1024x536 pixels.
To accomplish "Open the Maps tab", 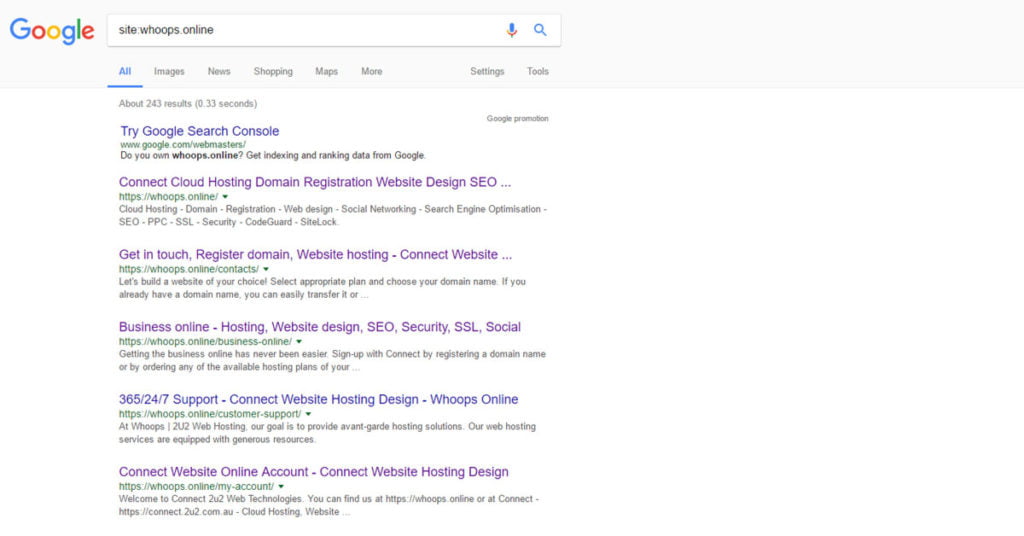I will click(327, 71).
